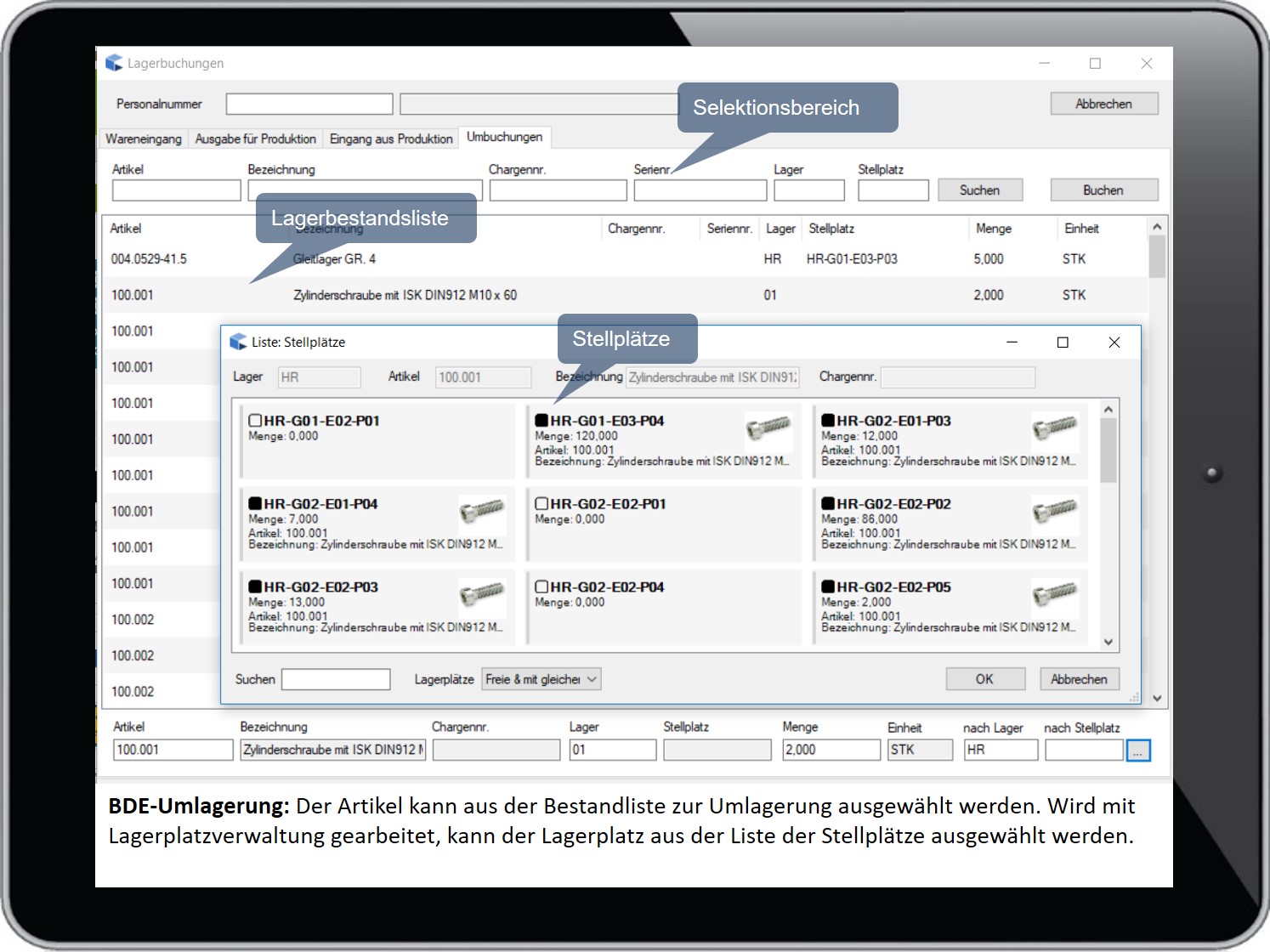This screenshot has height=952, width=1270.
Task: Check the HR-G01-E02-P01 checkbox
Action: 255,421
